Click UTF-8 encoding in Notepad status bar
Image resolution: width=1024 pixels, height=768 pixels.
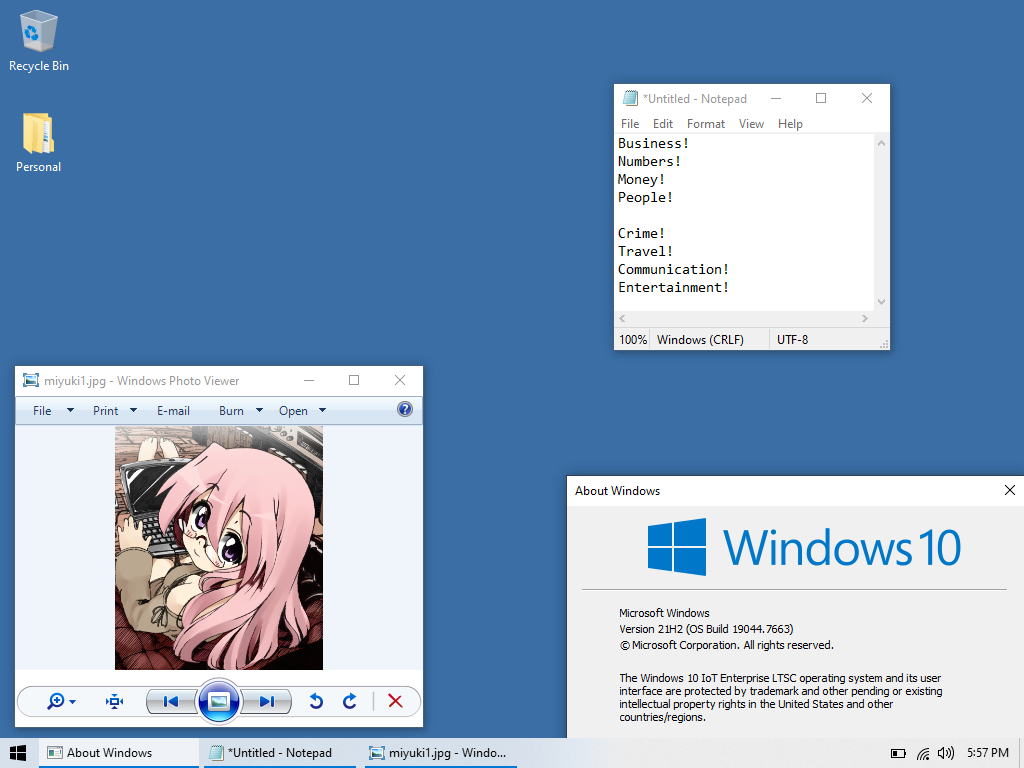click(x=792, y=340)
